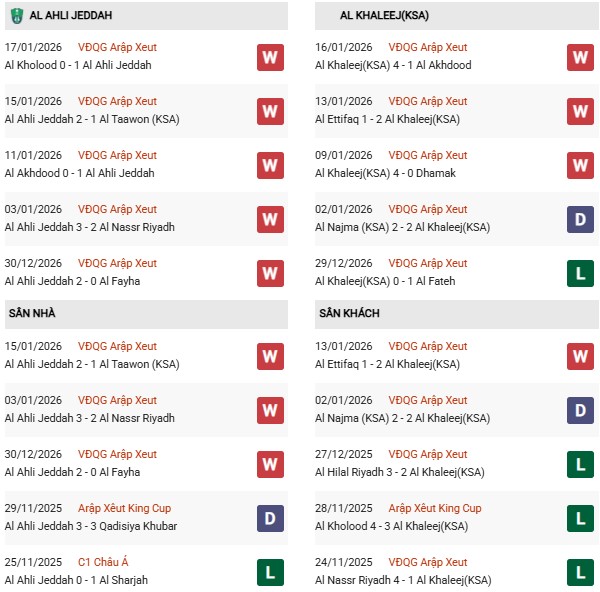Select W badge beside Al Akhdood 0-1 result
This screenshot has width=600, height=592.
(270, 165)
